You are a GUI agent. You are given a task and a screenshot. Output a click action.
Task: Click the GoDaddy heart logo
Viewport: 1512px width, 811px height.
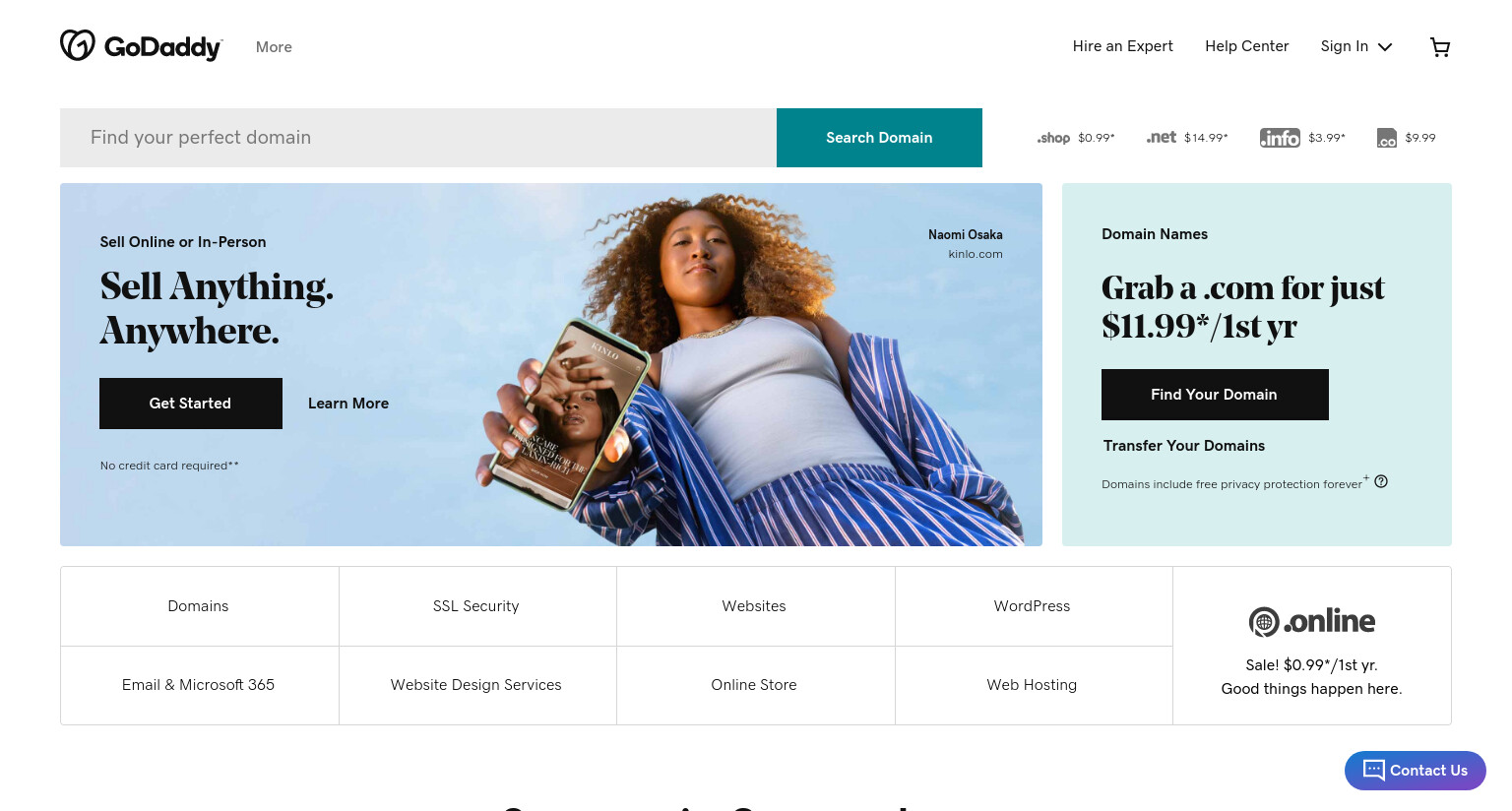click(78, 45)
